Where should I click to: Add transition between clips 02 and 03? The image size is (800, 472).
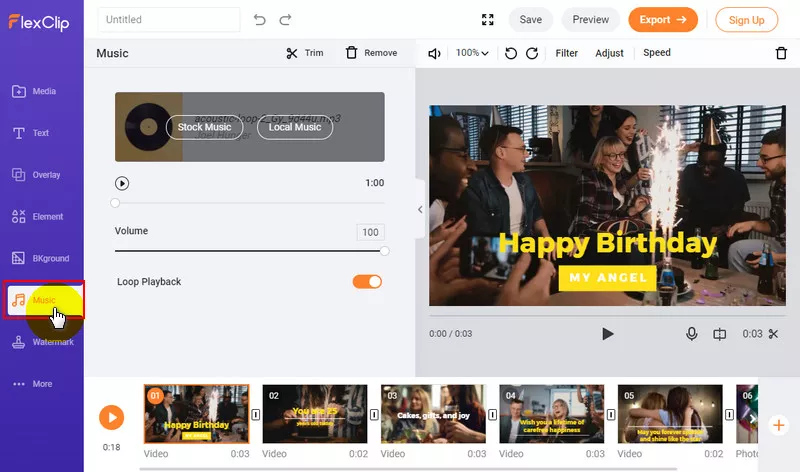374,415
